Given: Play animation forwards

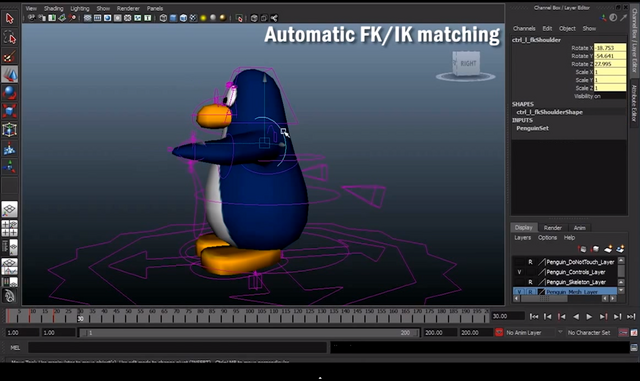Looking at the screenshot, I should point(589,316).
